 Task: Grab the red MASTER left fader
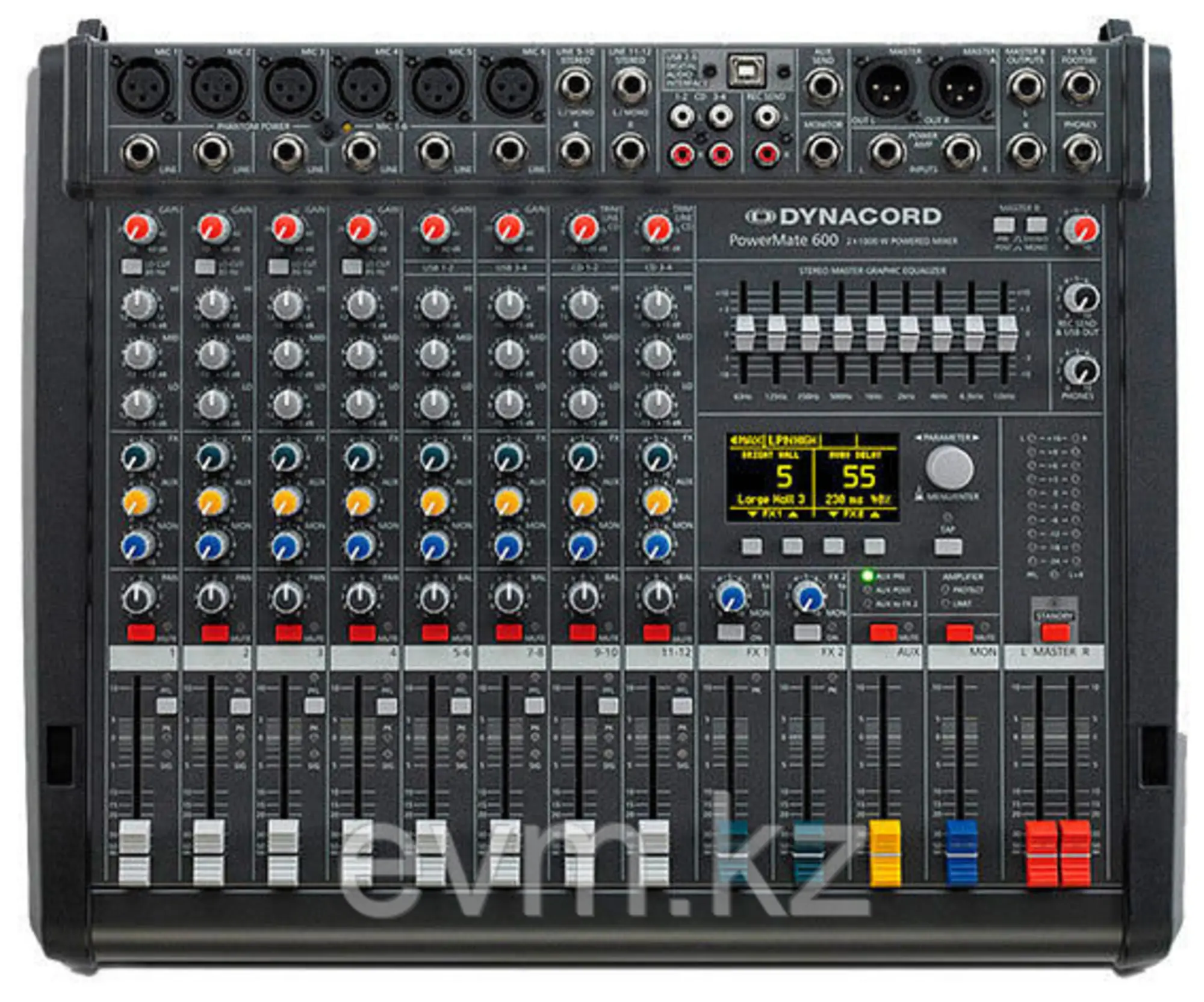pos(1041,853)
